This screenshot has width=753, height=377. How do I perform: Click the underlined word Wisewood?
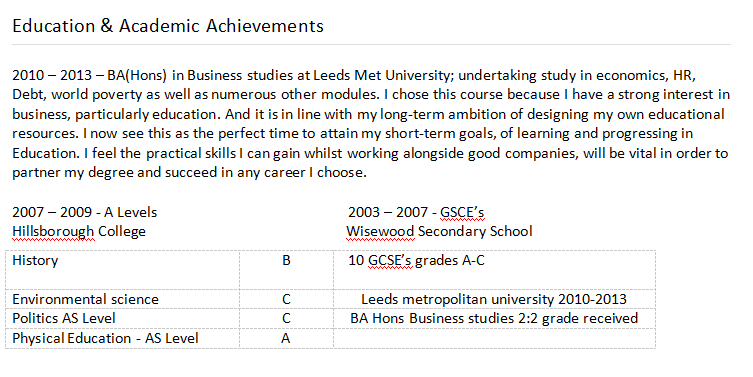(380, 231)
